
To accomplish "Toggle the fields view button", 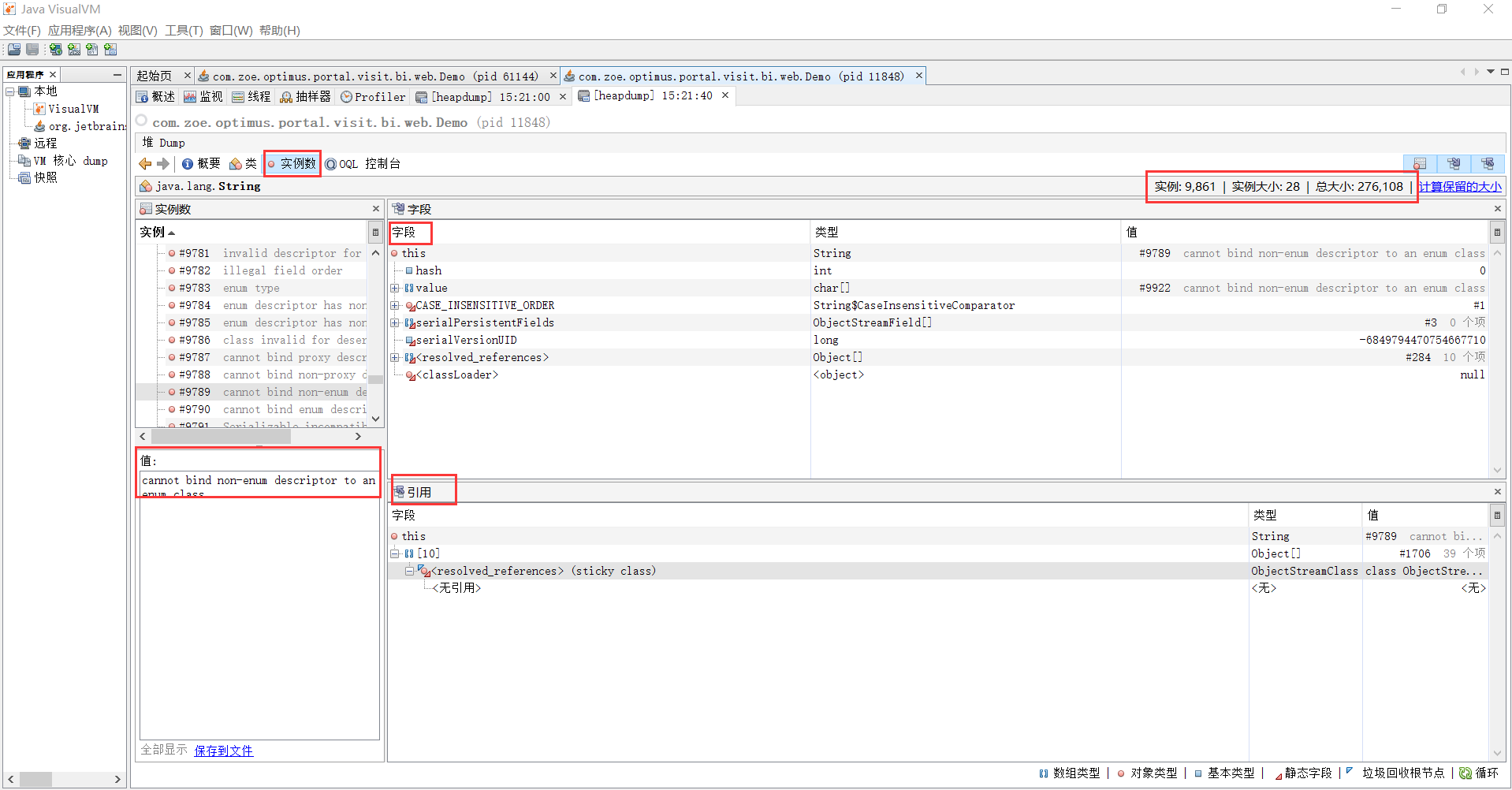I will (1454, 163).
